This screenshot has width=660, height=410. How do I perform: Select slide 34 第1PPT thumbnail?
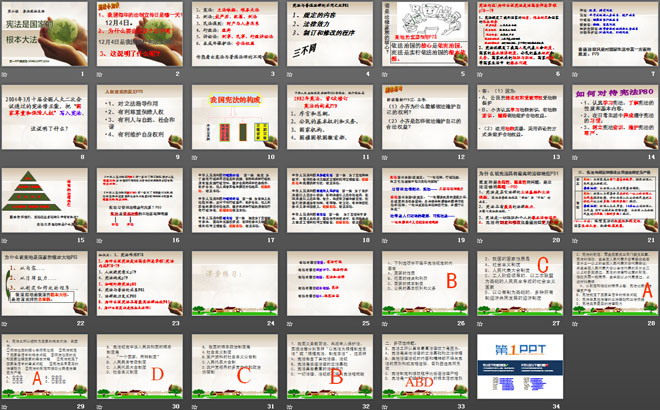520,366
